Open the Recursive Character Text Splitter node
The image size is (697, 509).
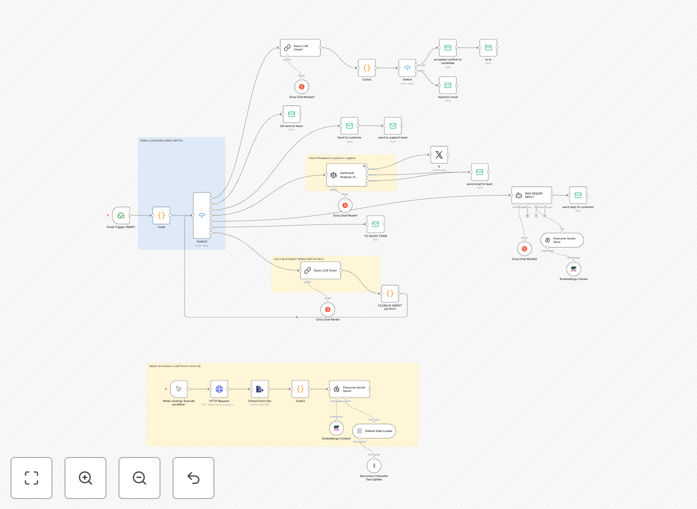(x=374, y=466)
